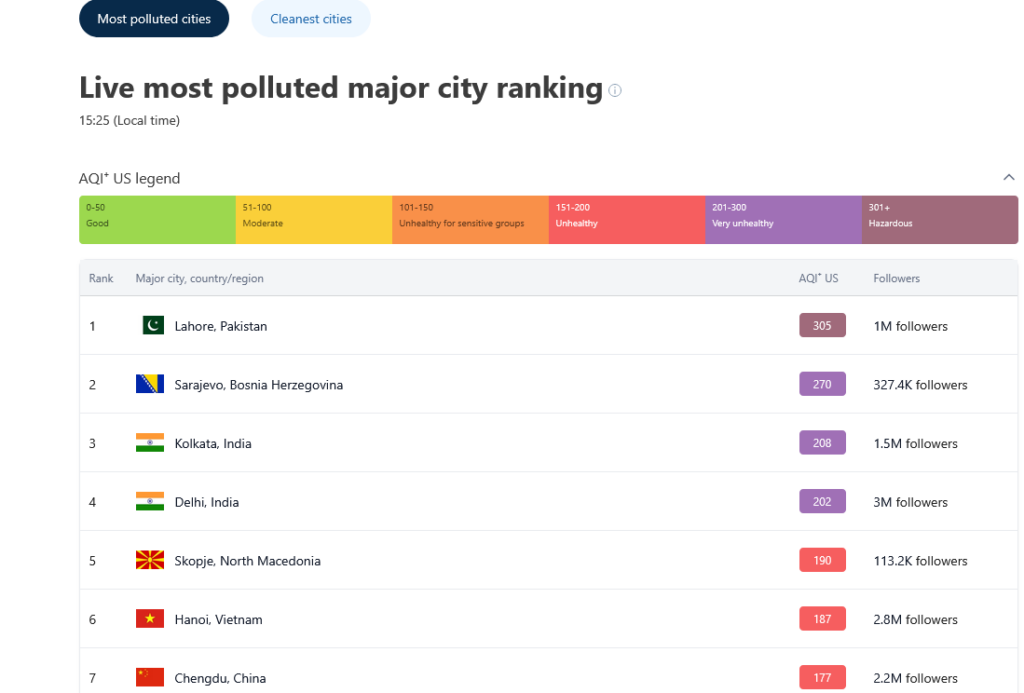Image resolution: width=1024 pixels, height=693 pixels.
Task: Click the Vietnam flag beside Hanoi
Action: point(150,620)
